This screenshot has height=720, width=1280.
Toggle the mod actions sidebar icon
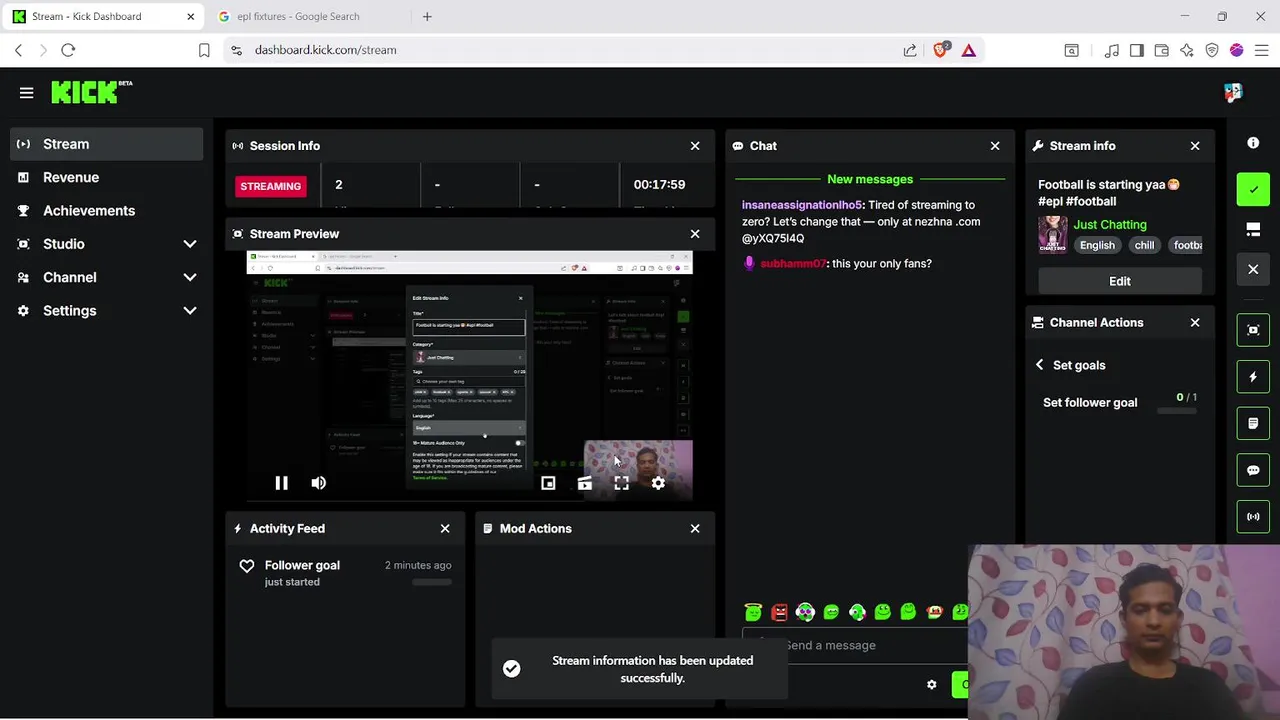pos(1253,423)
